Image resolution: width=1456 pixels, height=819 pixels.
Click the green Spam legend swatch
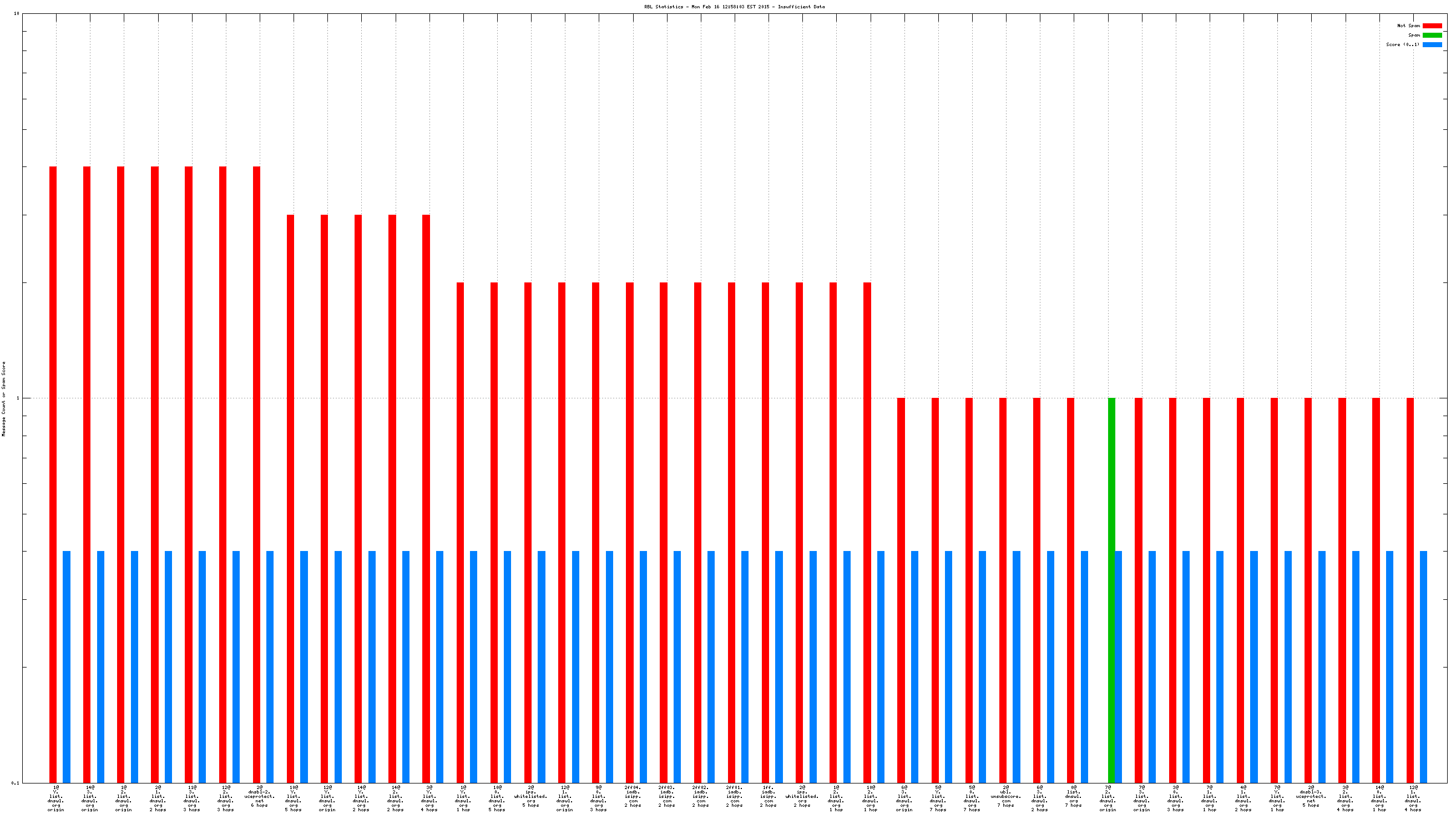click(x=1432, y=35)
